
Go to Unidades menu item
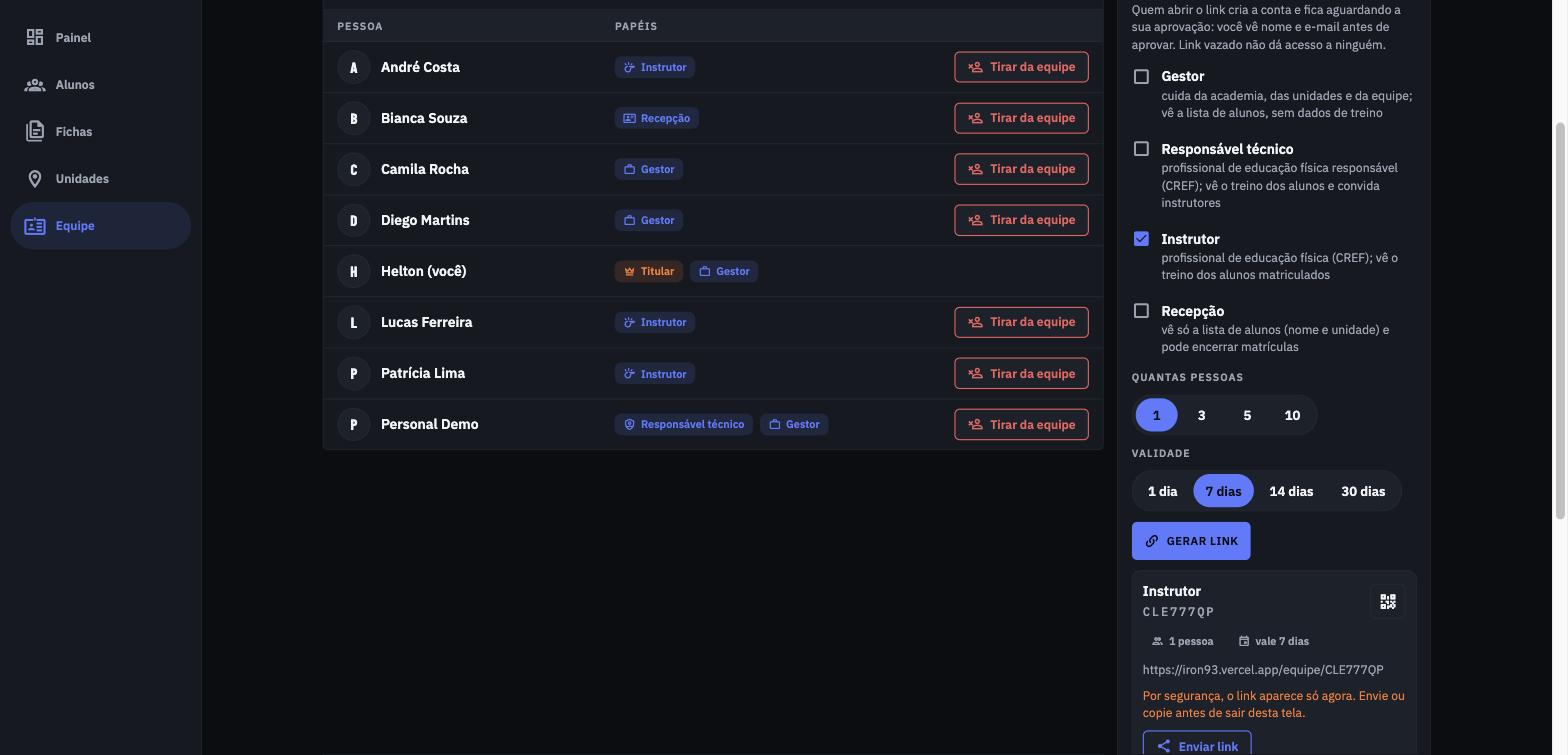click(x=100, y=179)
